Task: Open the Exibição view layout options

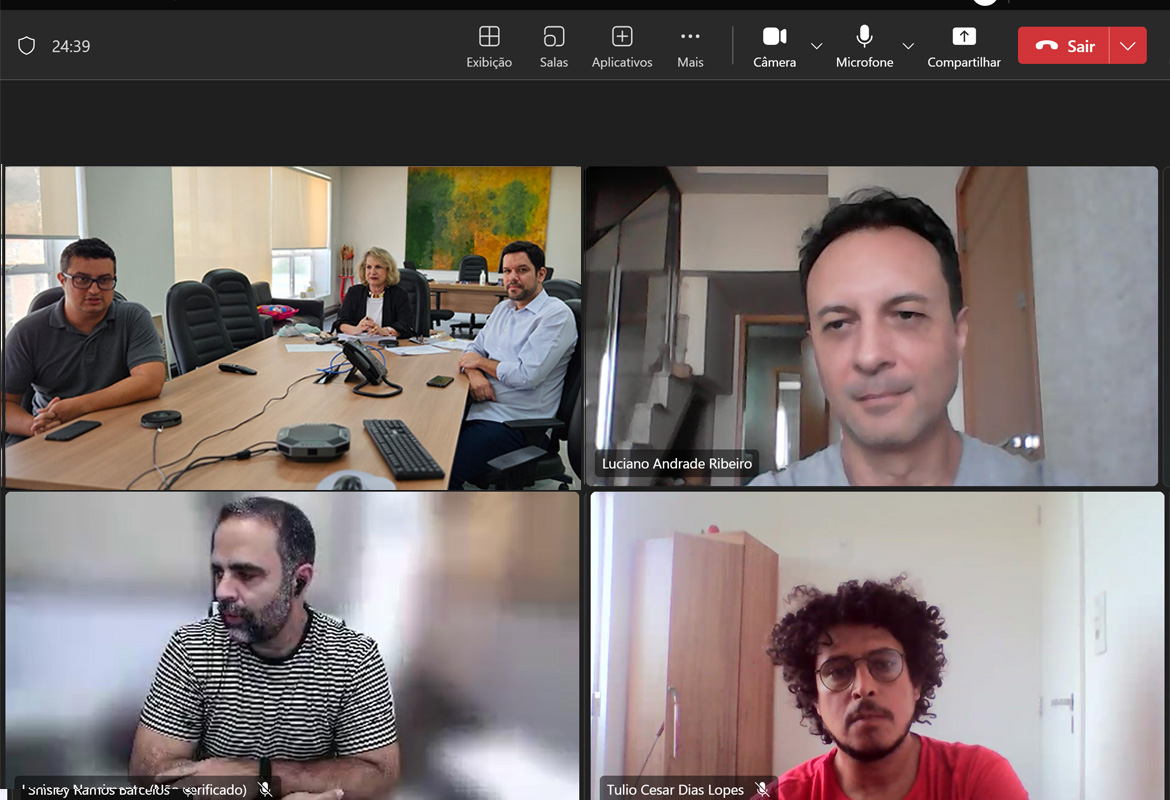Action: coord(489,46)
